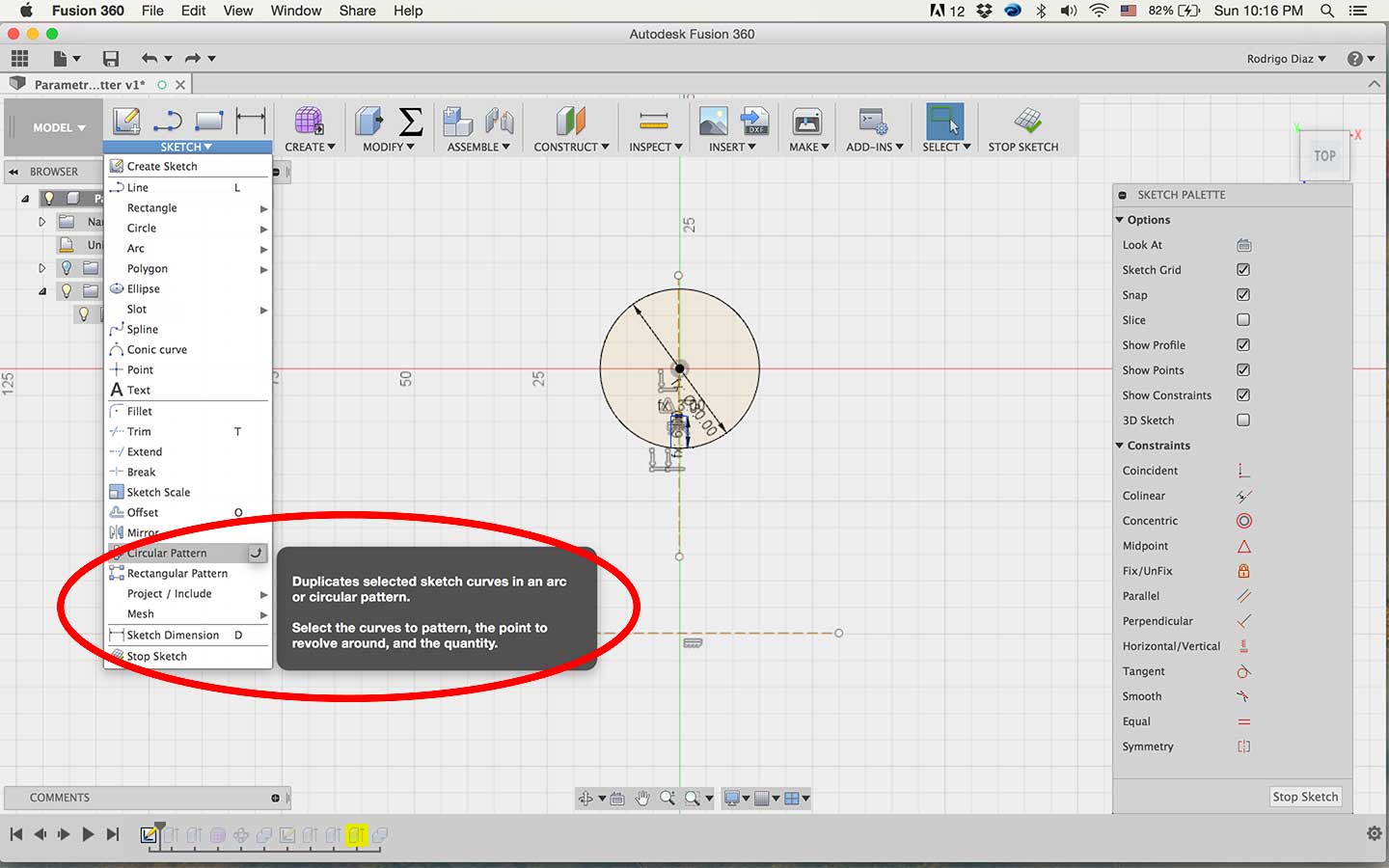Open the CREATE dropdown menu
The image size is (1389, 868).
point(310,147)
